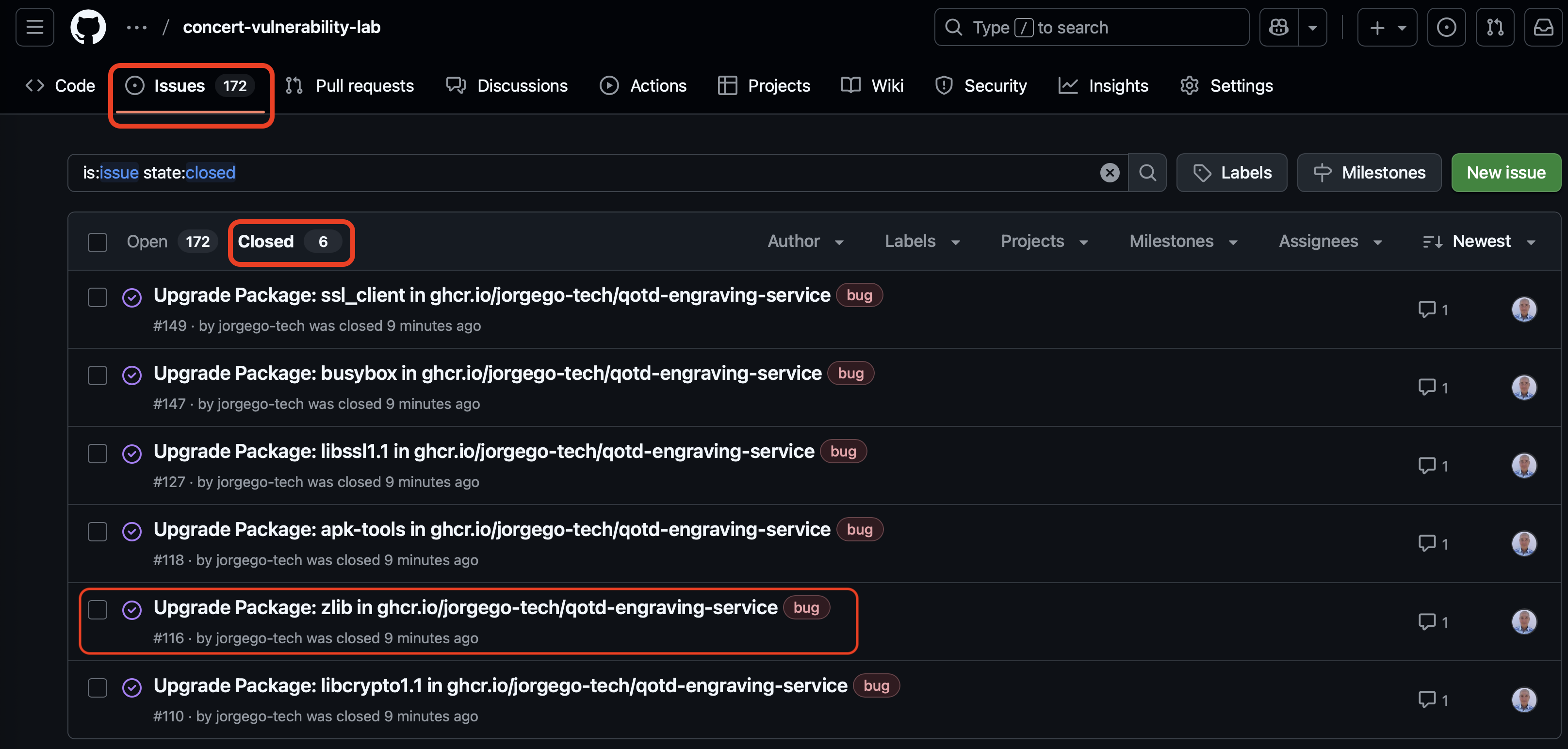Open the notifications inbox icon

click(1543, 27)
